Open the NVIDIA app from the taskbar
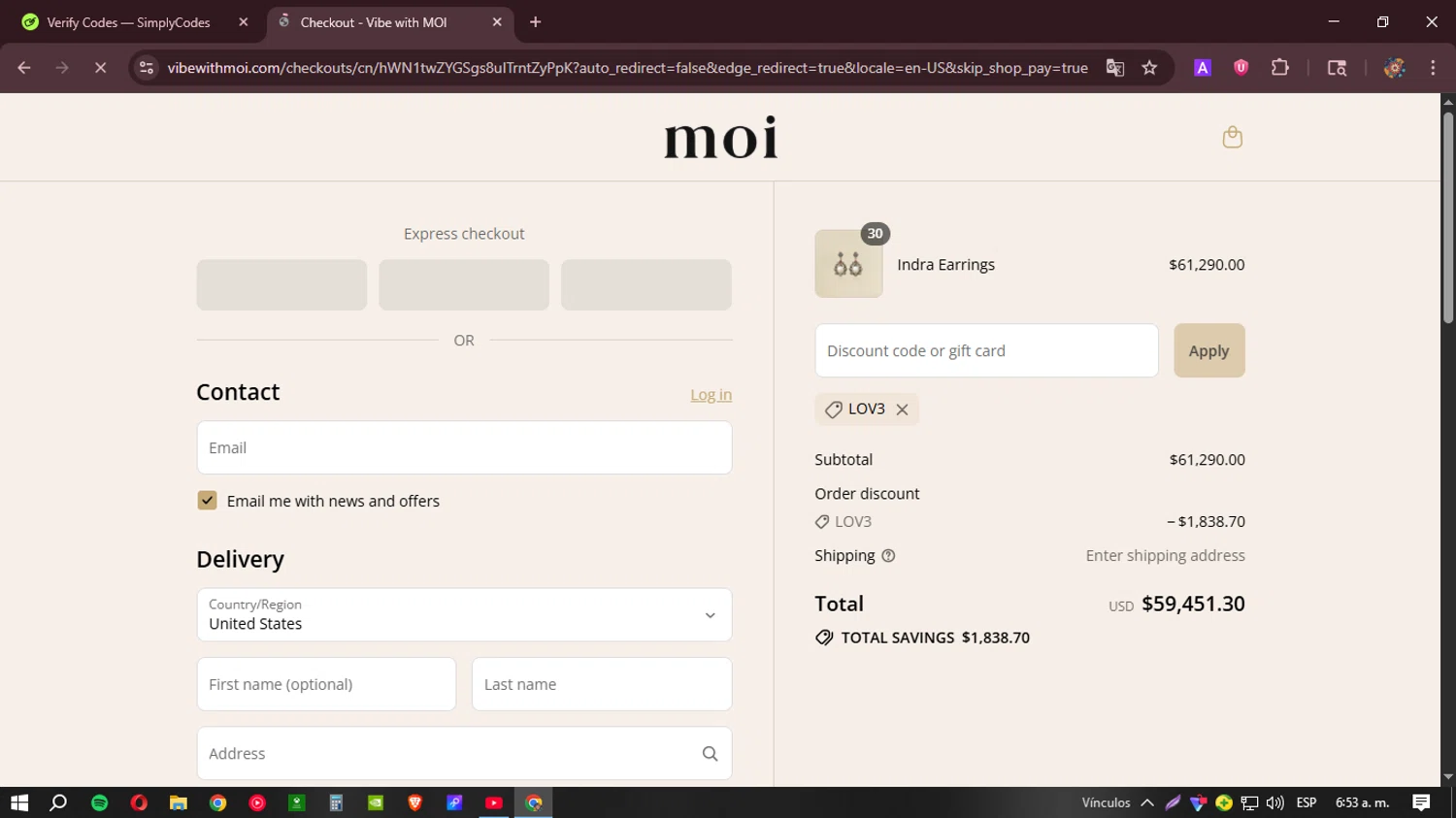Viewport: 1456px width, 818px height. pyautogui.click(x=376, y=802)
